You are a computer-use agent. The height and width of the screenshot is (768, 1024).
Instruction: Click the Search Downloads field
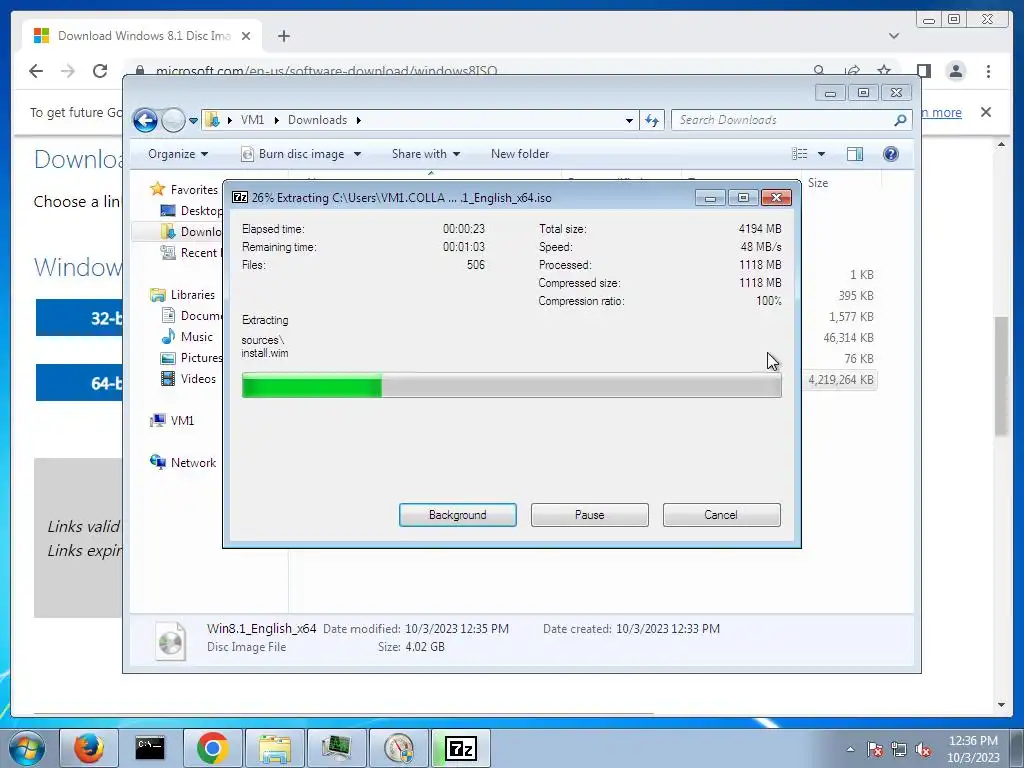(784, 120)
